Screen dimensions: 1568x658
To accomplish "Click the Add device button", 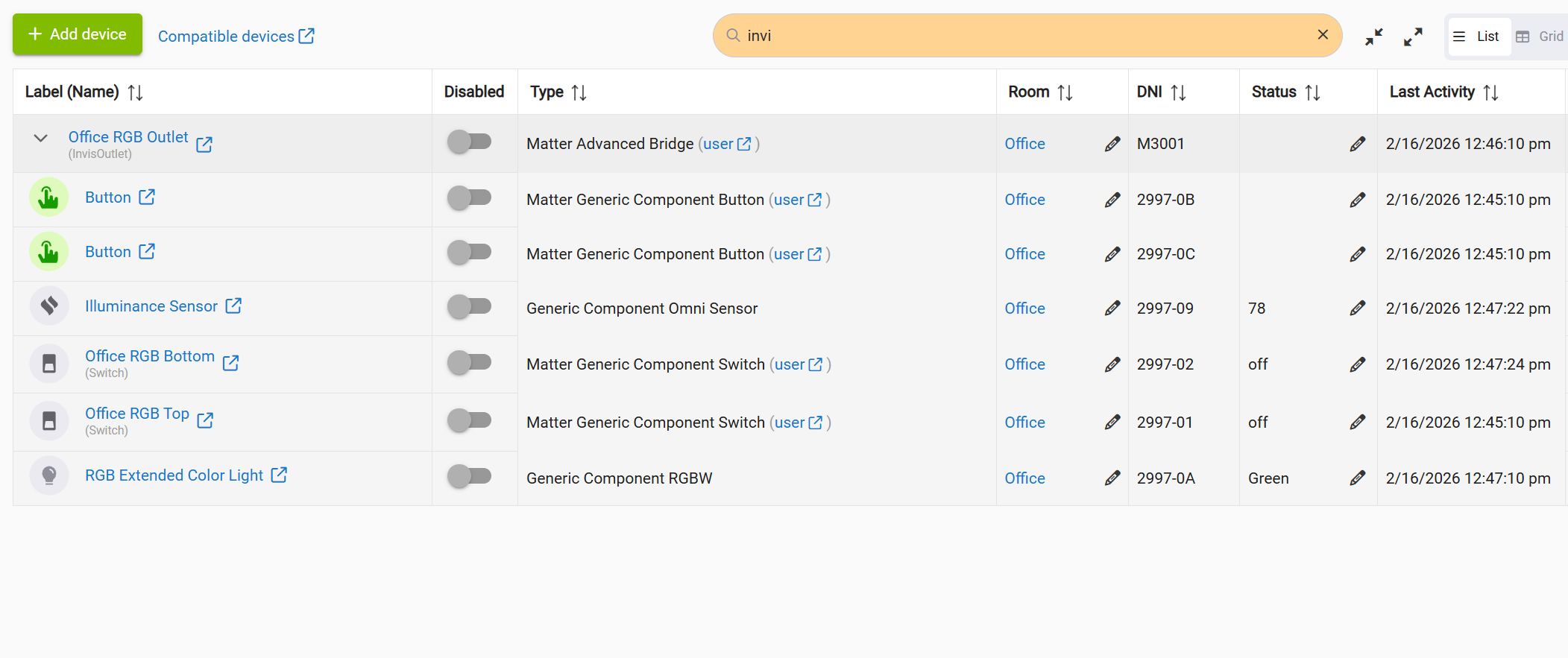I will pos(78,34).
